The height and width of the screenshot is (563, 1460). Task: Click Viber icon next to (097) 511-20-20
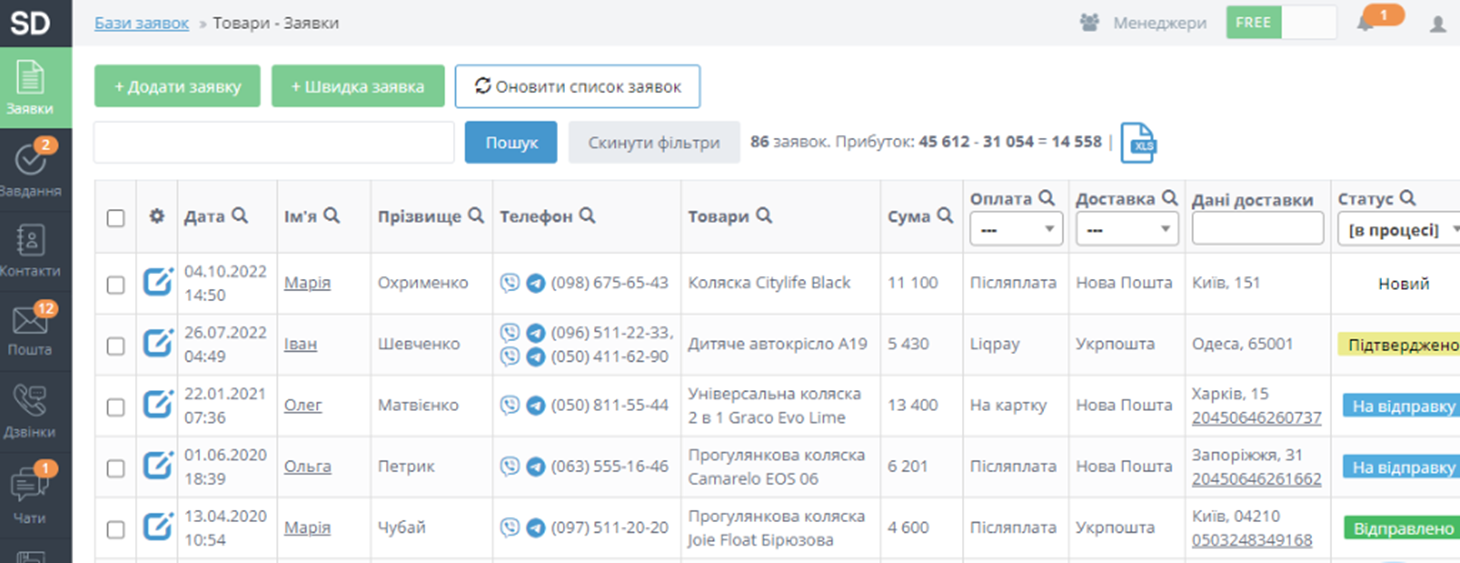point(510,527)
